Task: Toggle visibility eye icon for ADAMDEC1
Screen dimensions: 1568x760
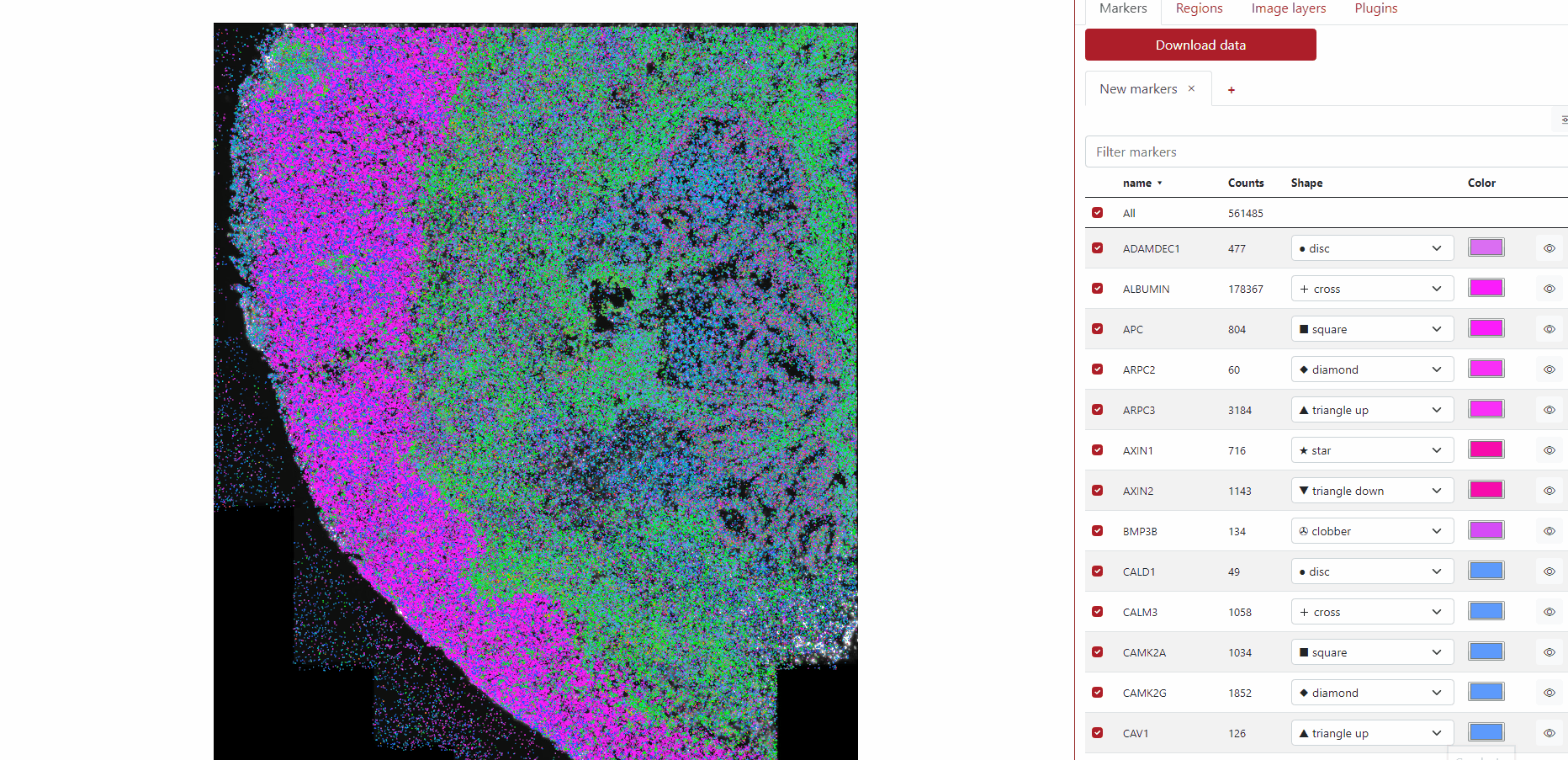Action: tap(1549, 248)
